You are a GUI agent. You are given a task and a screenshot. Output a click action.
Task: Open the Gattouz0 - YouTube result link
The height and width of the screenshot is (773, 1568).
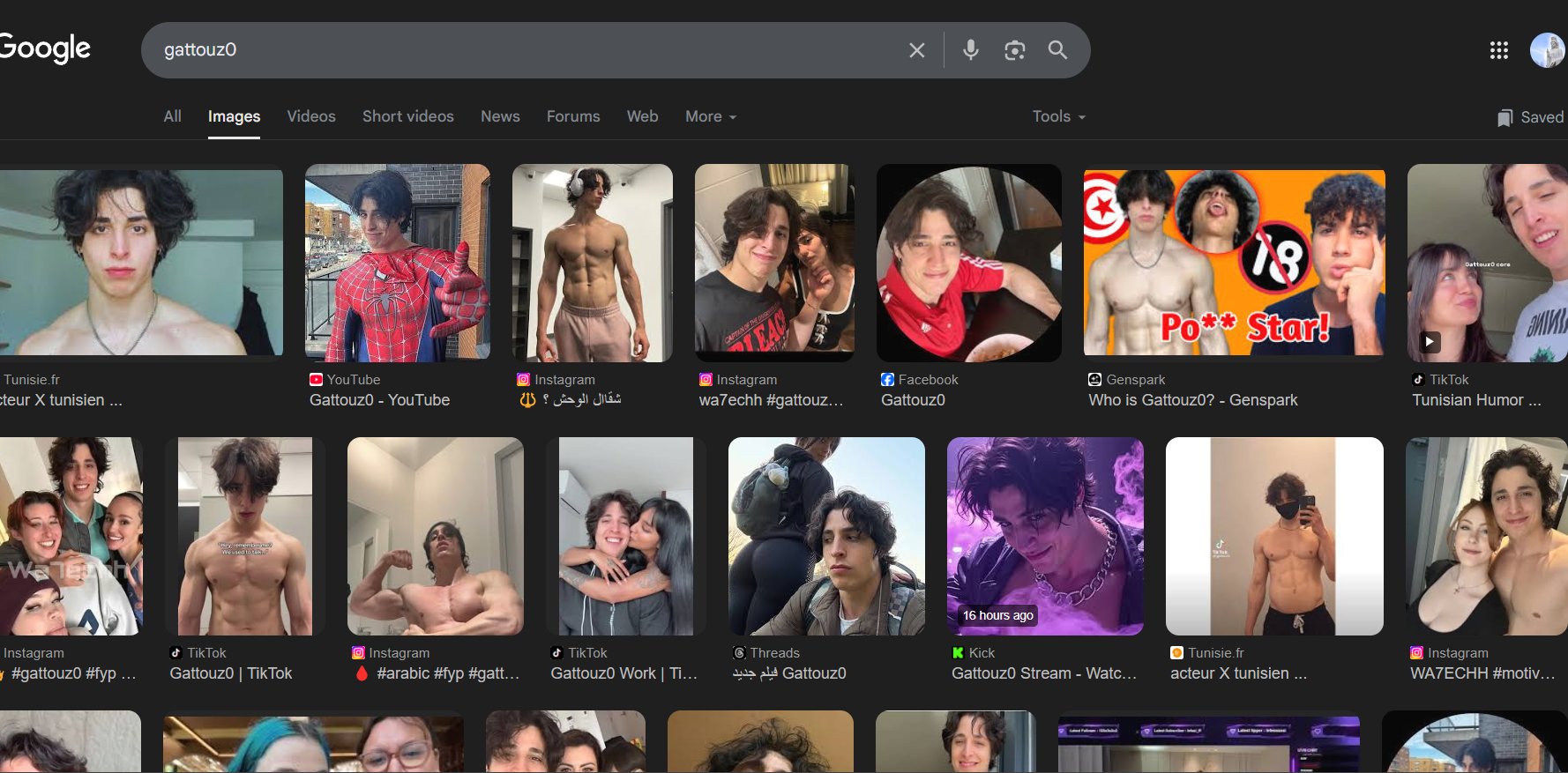pos(380,400)
